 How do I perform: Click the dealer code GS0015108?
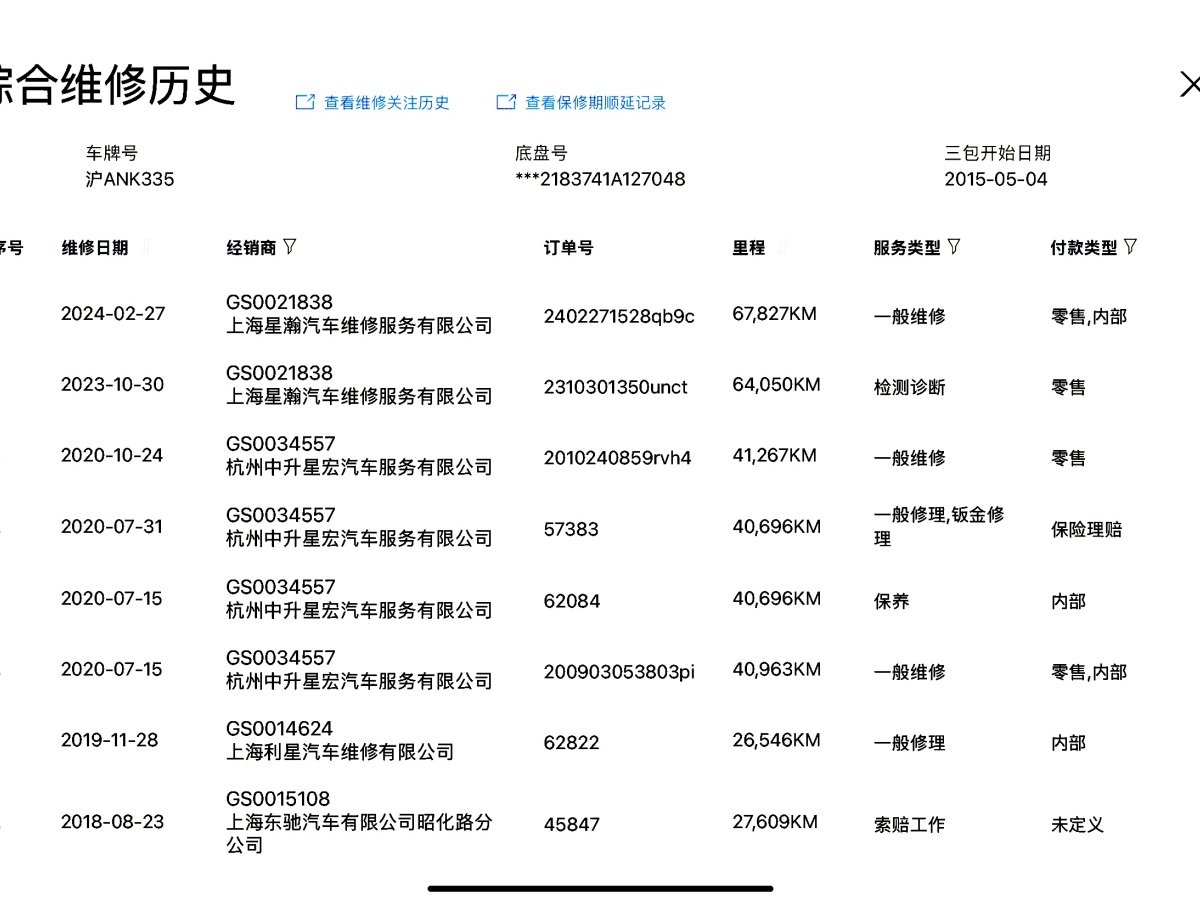[x=279, y=799]
